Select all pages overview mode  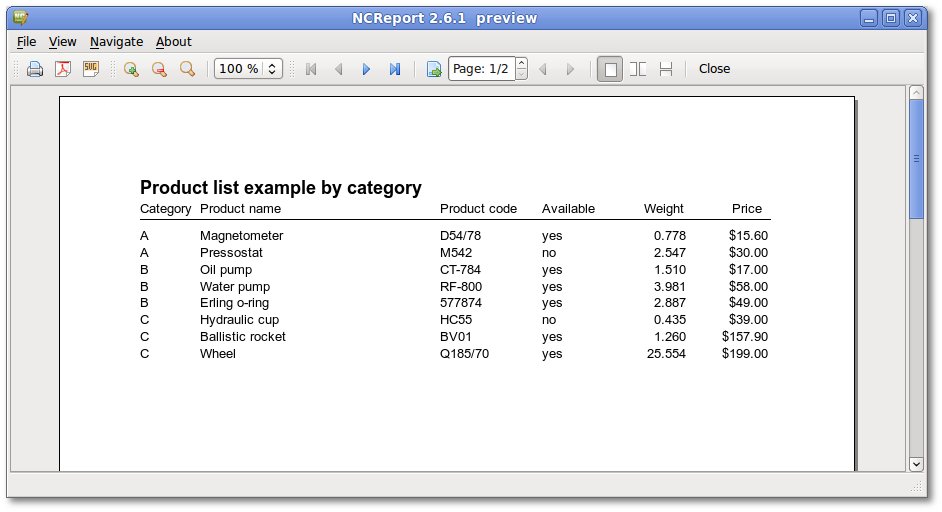666,69
